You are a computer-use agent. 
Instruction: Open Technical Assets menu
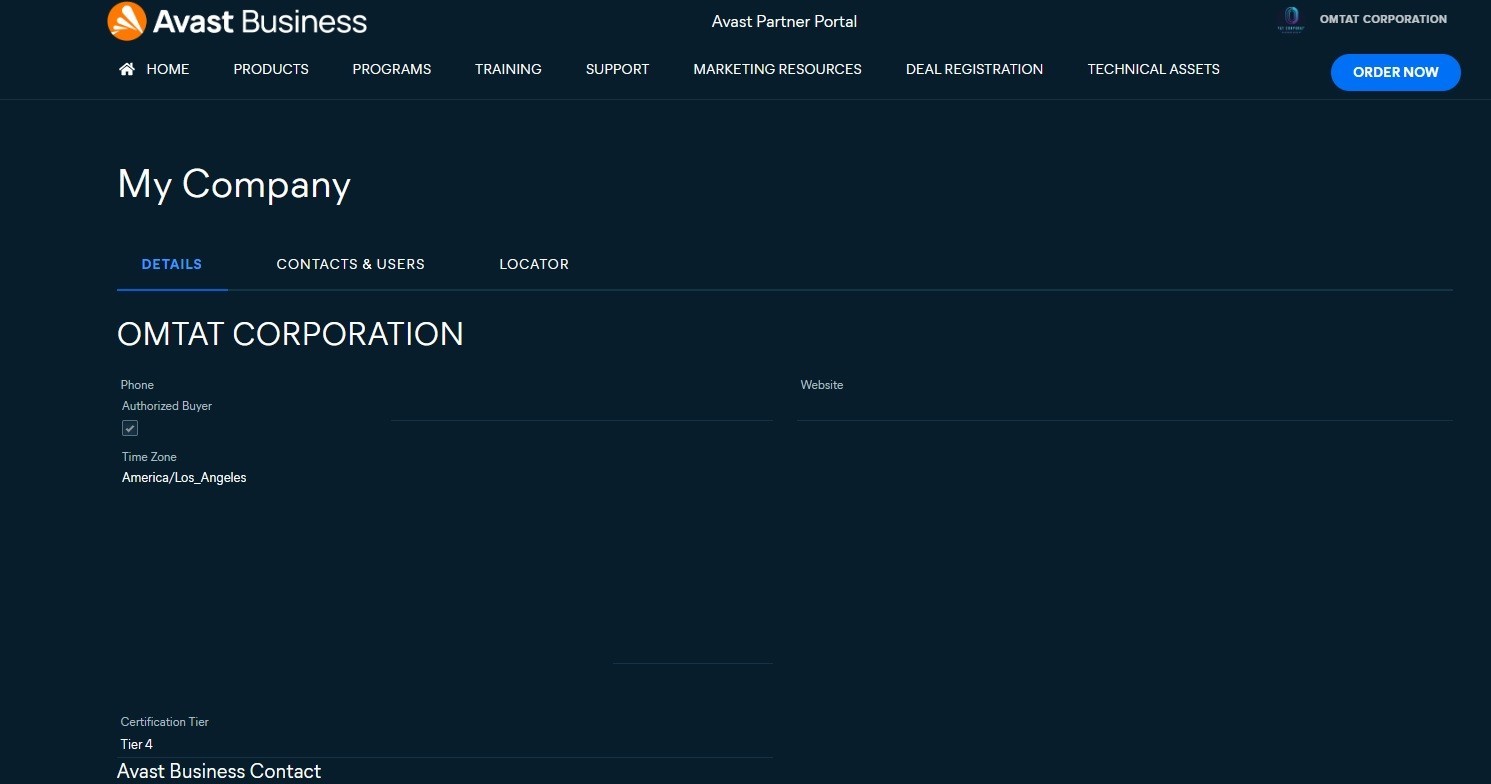tap(1153, 69)
